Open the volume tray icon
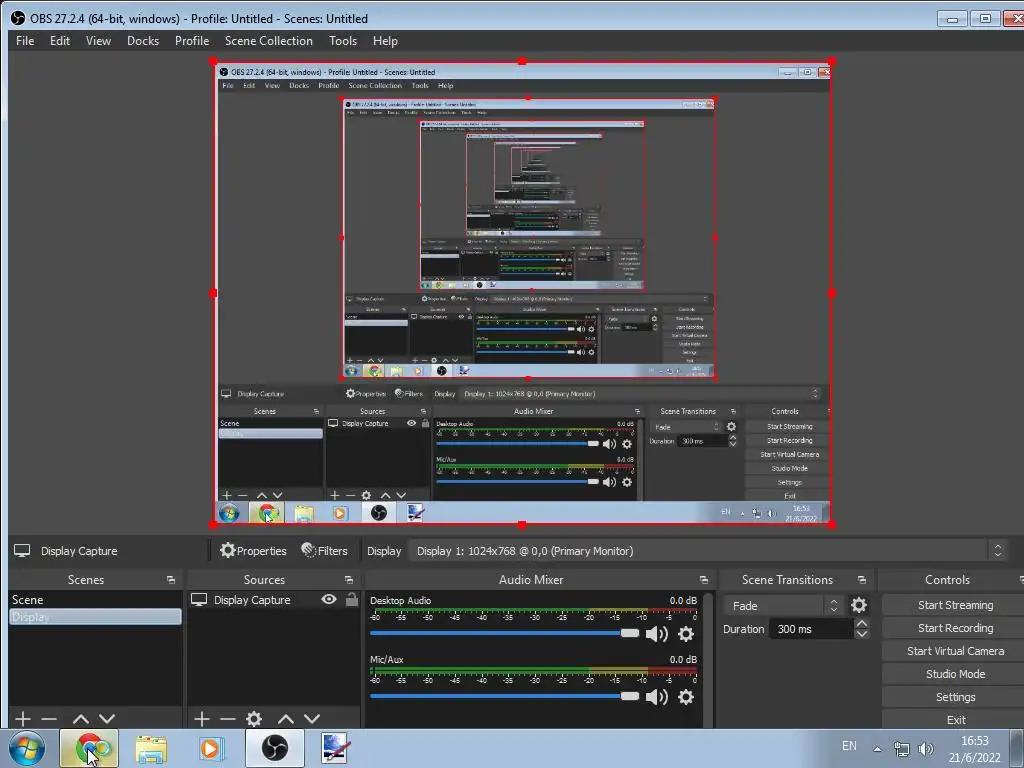Viewport: 1024px width, 768px height. pos(925,749)
